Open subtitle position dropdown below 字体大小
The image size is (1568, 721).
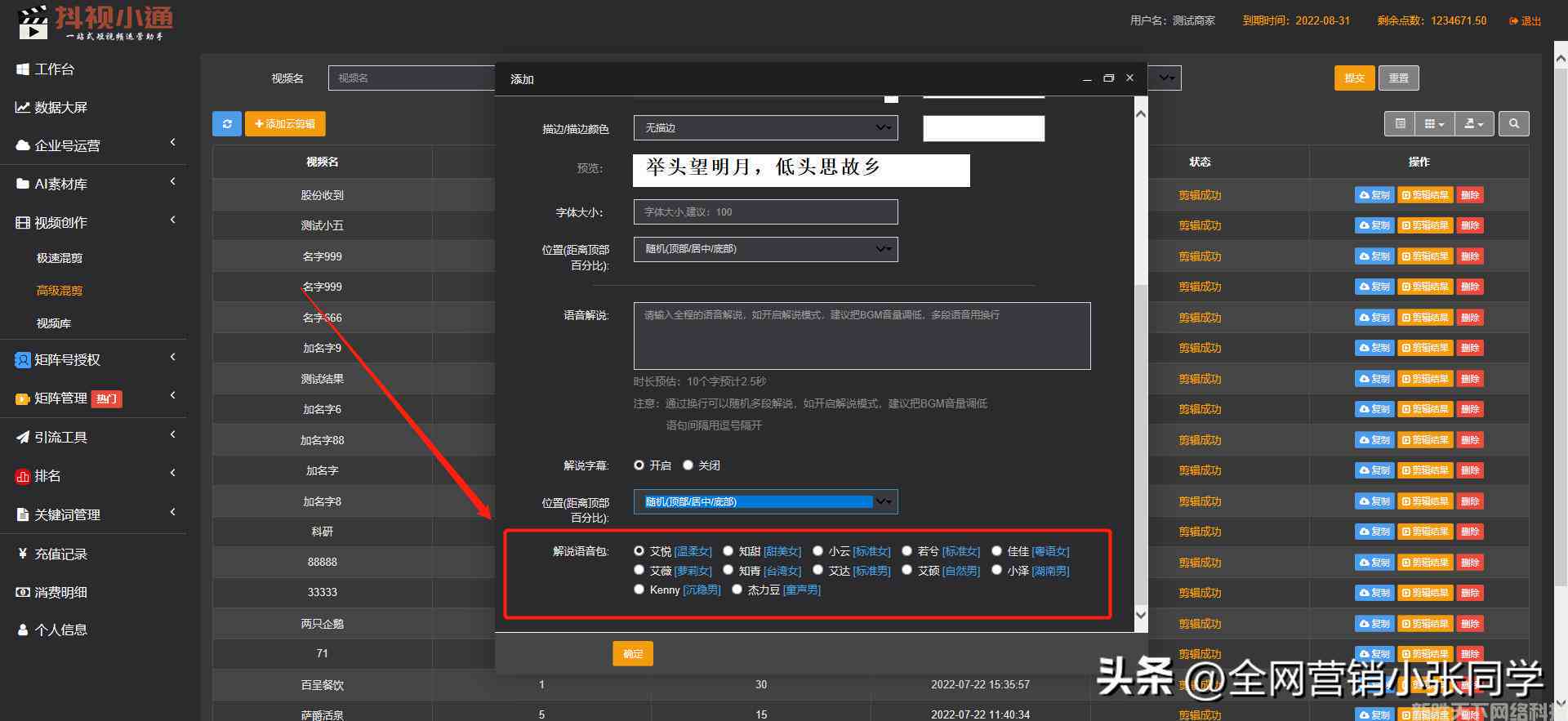click(x=765, y=249)
